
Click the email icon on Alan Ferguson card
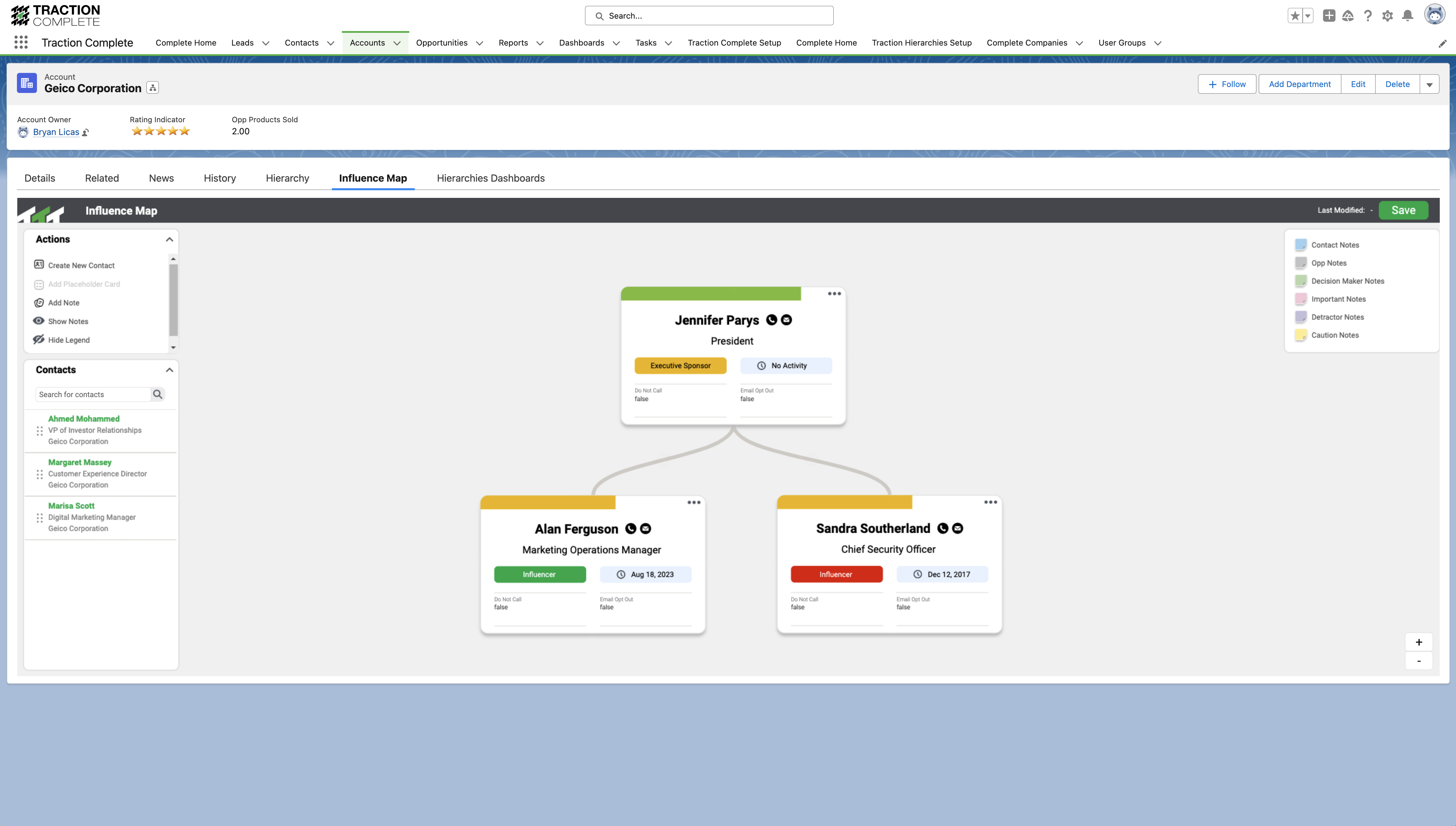tap(645, 528)
